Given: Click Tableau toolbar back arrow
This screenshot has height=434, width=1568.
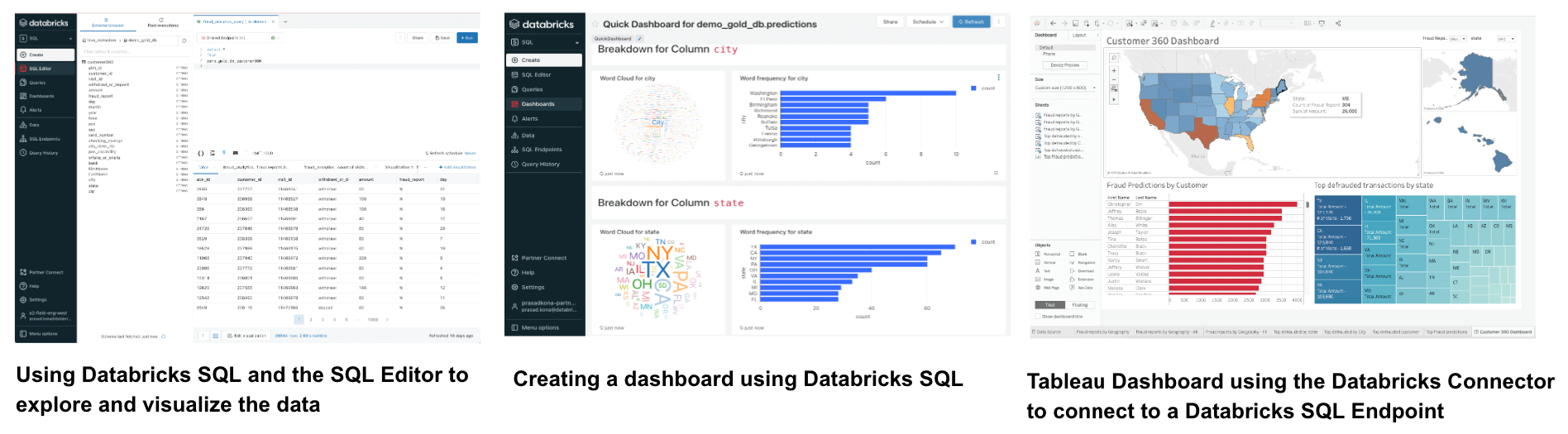Looking at the screenshot, I should click(x=1053, y=24).
